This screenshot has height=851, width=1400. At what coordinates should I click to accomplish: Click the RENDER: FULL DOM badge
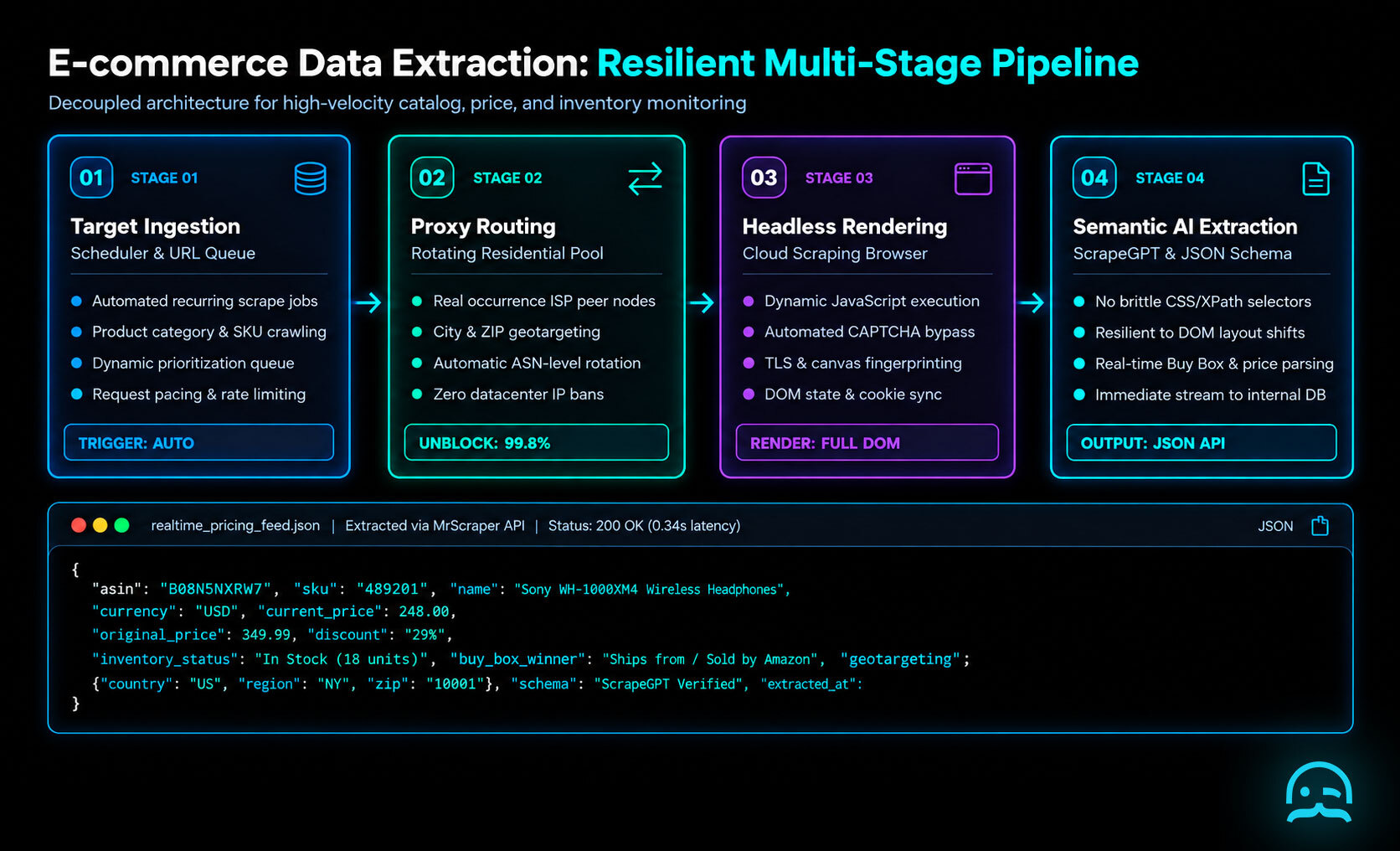click(x=867, y=442)
